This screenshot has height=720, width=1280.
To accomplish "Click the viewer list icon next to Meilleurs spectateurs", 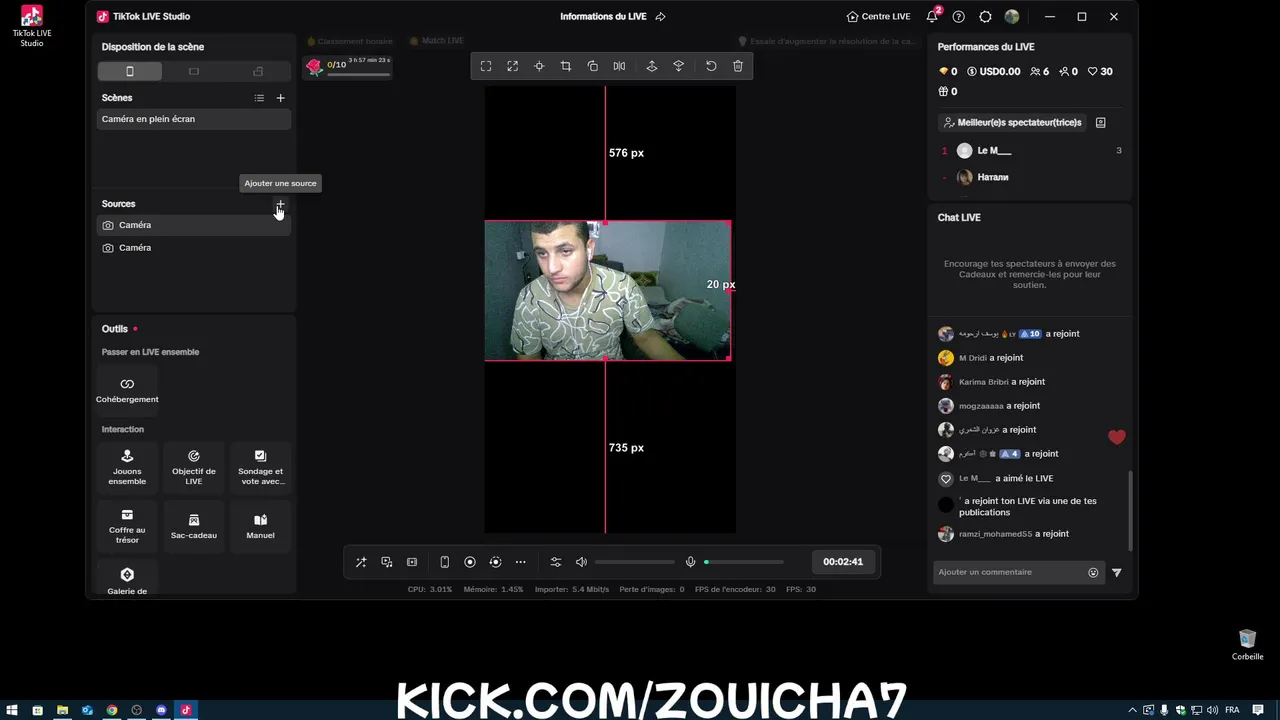I will click(x=1101, y=122).
